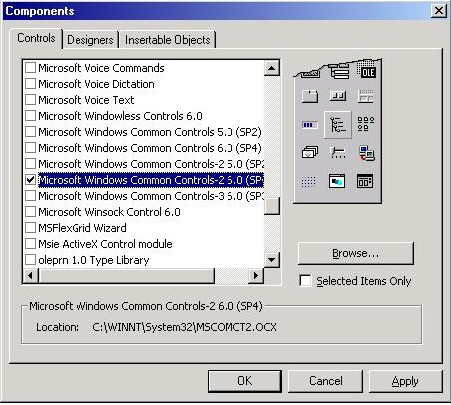451x405 pixels.
Task: Click the dotted grid icon in the preview
Action: [x=308, y=182]
